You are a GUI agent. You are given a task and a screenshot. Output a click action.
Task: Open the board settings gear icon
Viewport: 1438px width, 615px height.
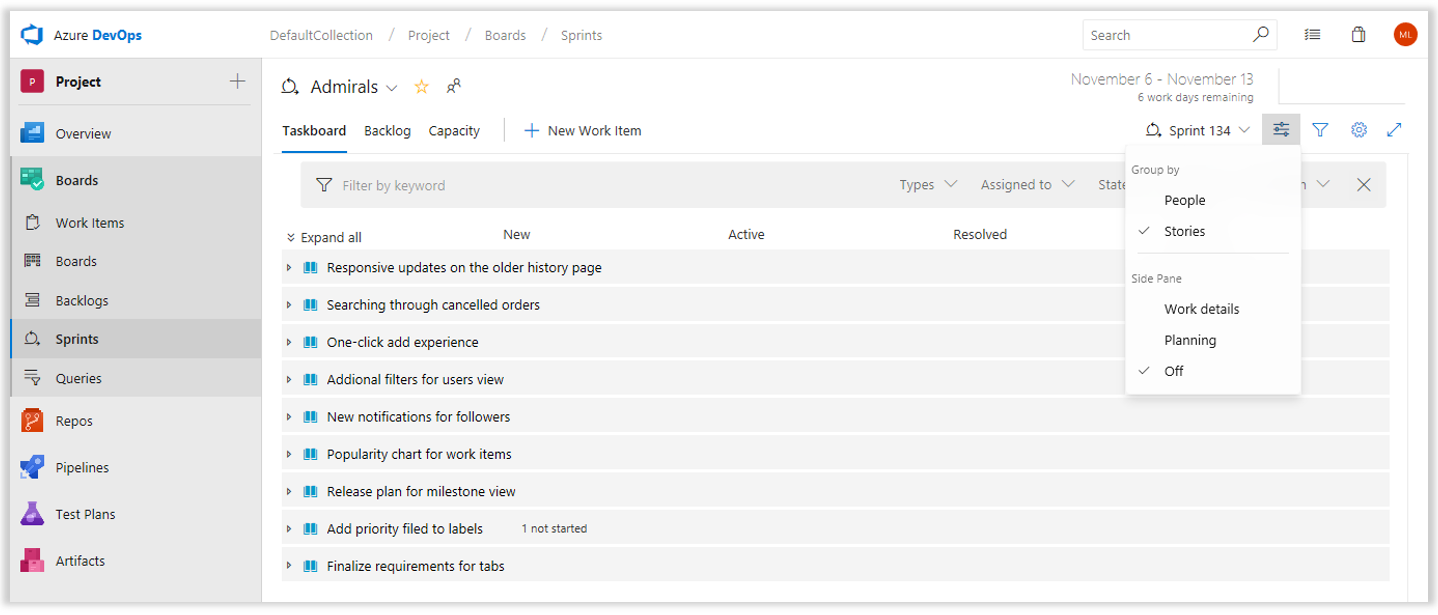[1358, 129]
